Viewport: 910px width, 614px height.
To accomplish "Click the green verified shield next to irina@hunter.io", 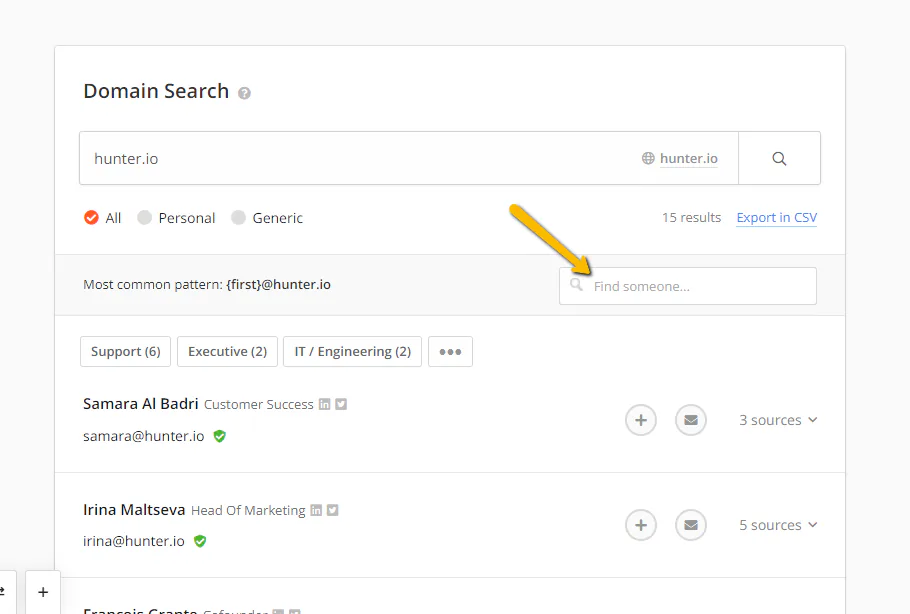I will [x=200, y=541].
